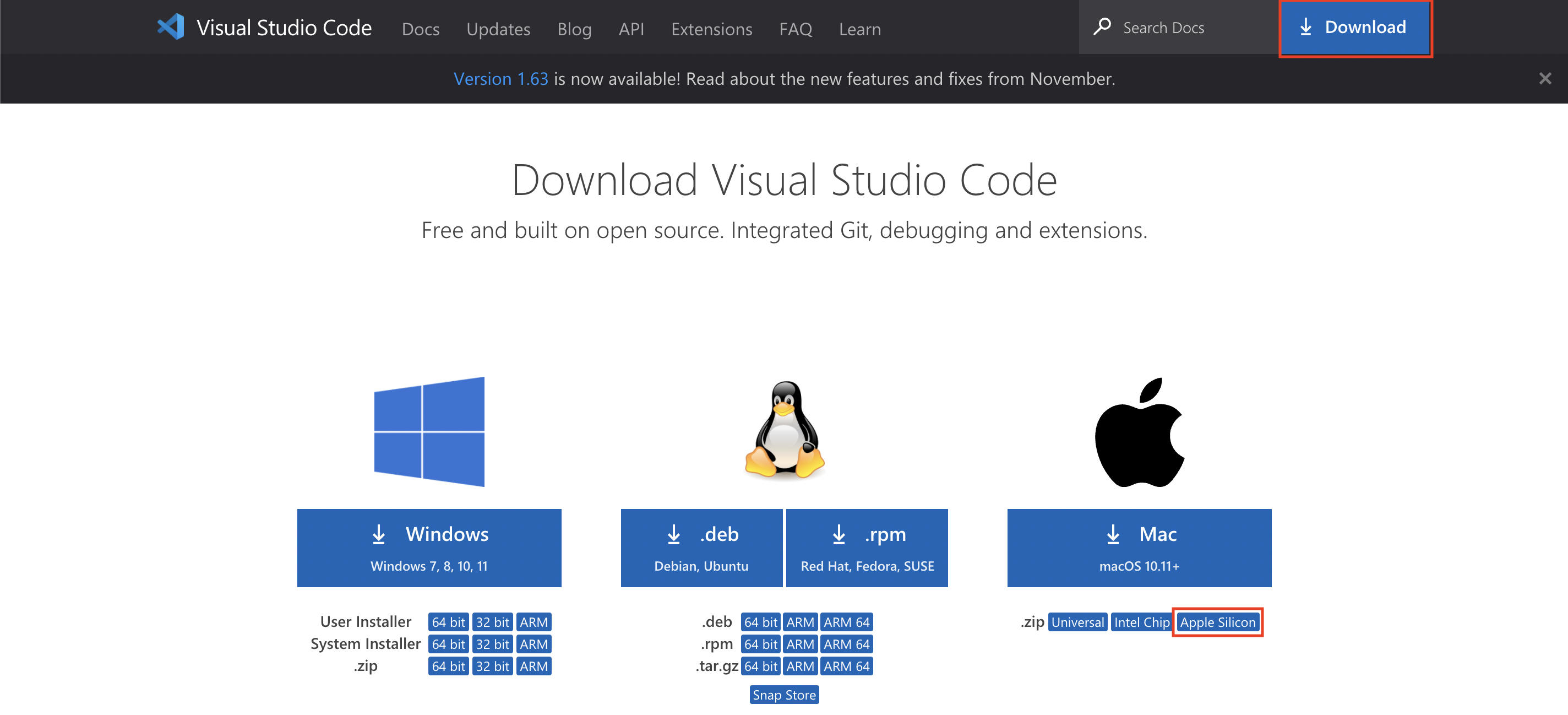Select the Apple Silicon zip download

click(x=1217, y=622)
